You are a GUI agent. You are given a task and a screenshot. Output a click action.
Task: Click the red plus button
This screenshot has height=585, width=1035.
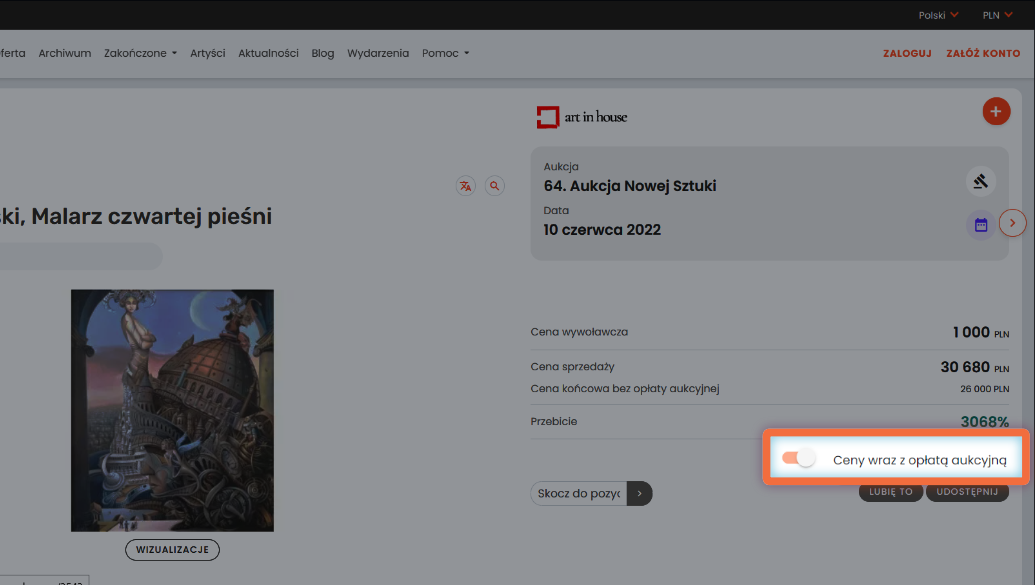tap(996, 112)
